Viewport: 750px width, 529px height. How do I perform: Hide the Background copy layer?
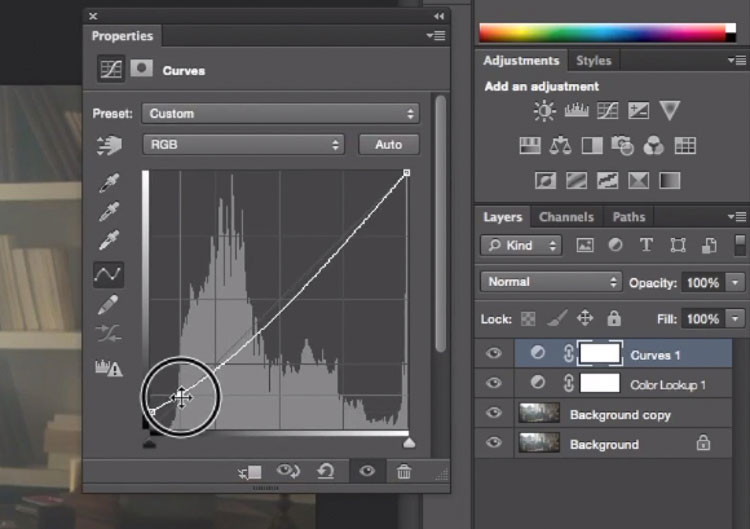point(494,413)
